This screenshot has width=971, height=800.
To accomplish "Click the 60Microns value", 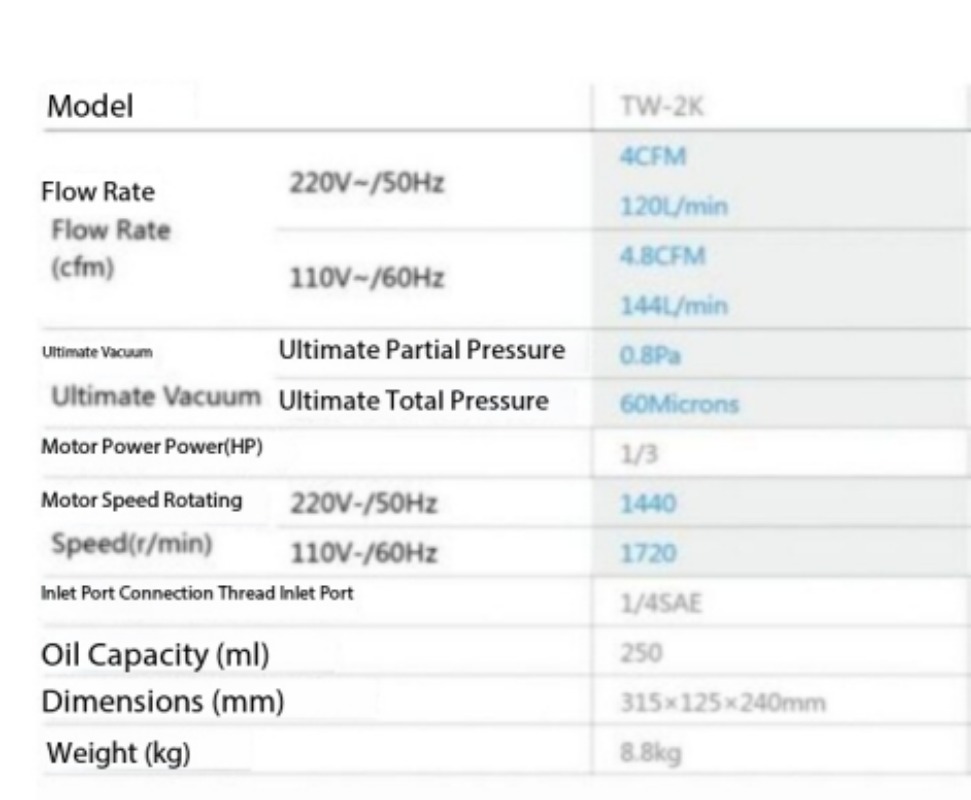I will click(x=679, y=404).
